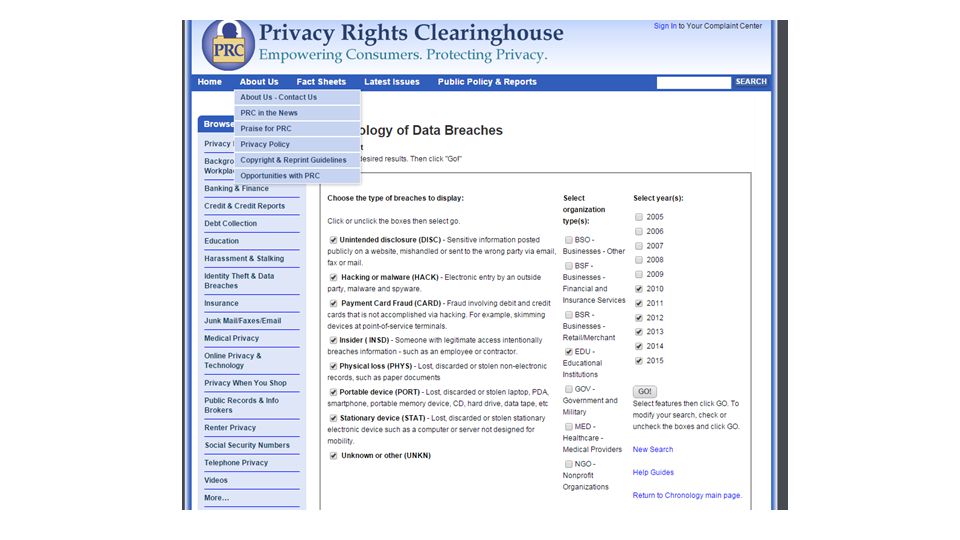Screen dimensions: 960x540
Task: Check the 2006 year checkbox
Action: [x=639, y=231]
